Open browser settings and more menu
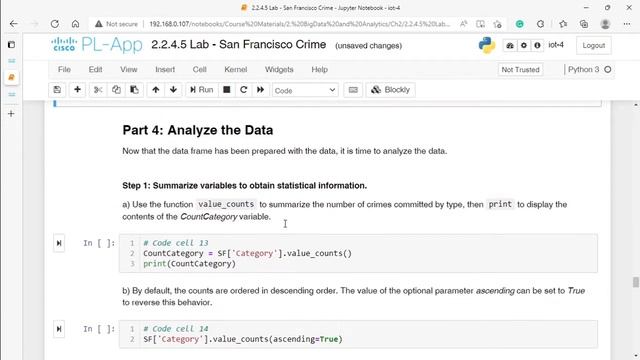640x360 pixels. click(627, 24)
